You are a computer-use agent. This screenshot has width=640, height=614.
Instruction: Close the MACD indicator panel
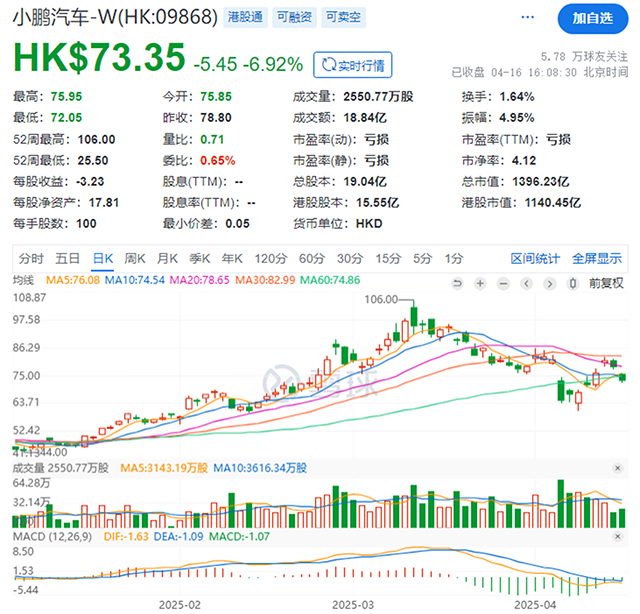pos(618,536)
